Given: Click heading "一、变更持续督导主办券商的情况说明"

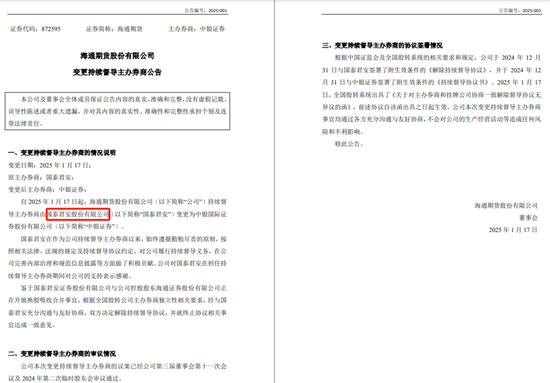Looking at the screenshot, I should 62,153.
